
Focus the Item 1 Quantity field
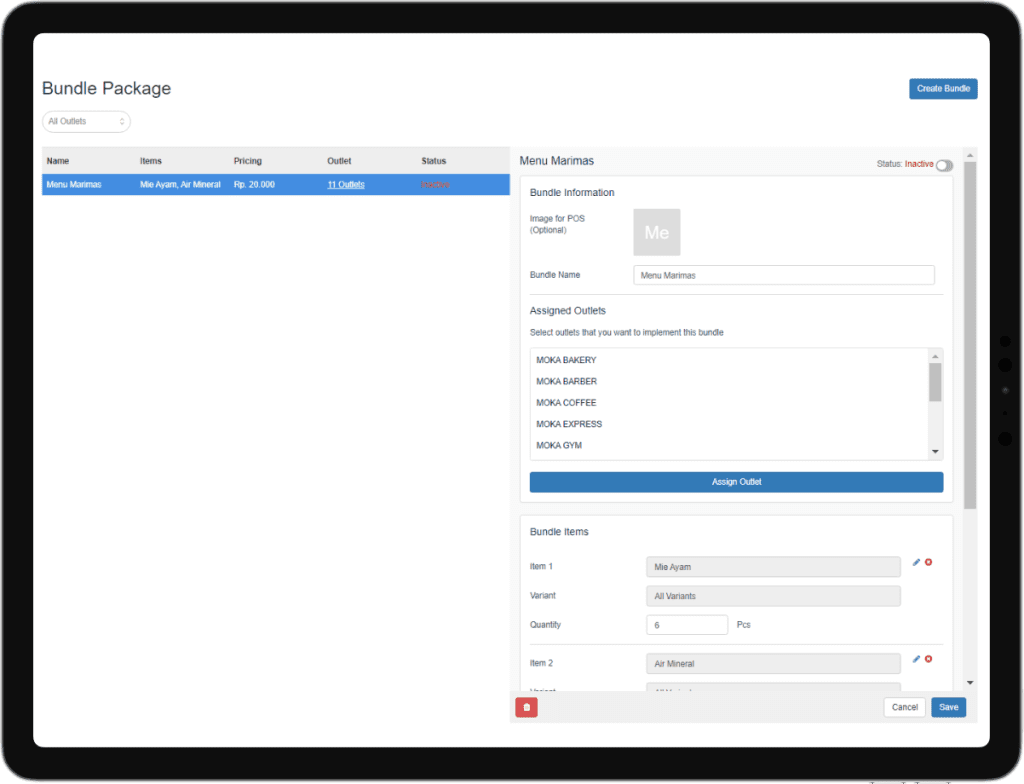click(x=686, y=625)
